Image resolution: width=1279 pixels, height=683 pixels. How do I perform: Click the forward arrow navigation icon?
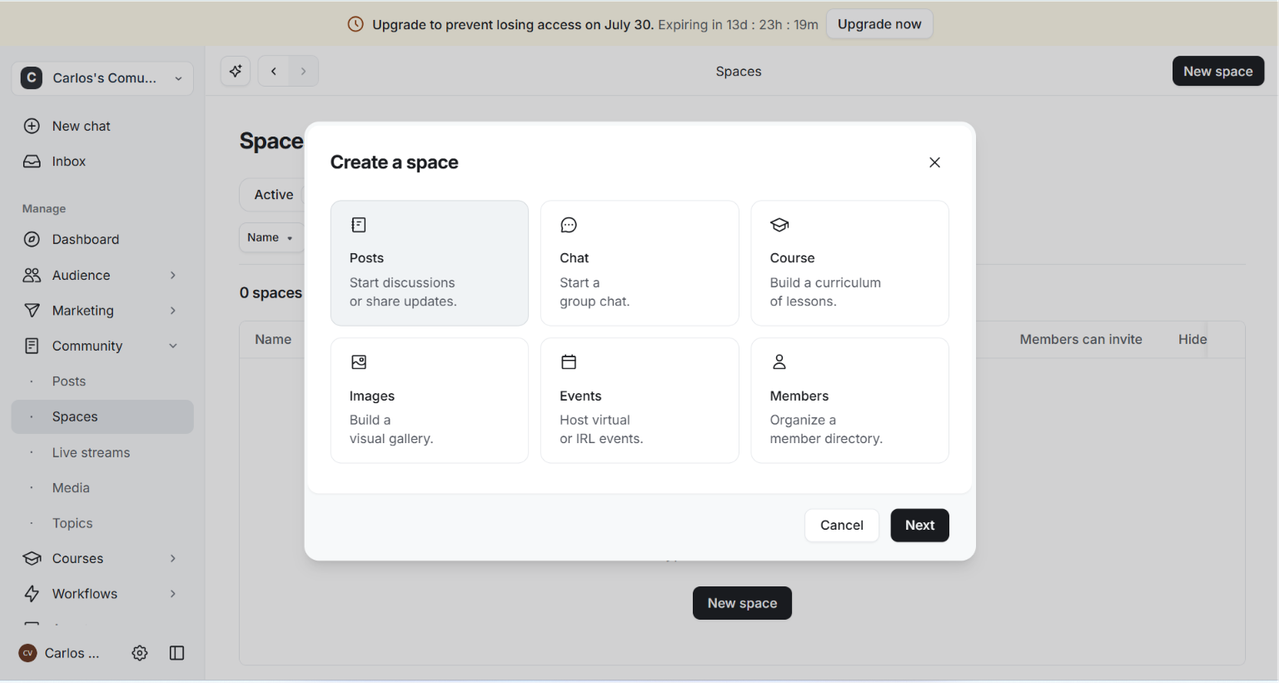pyautogui.click(x=303, y=71)
